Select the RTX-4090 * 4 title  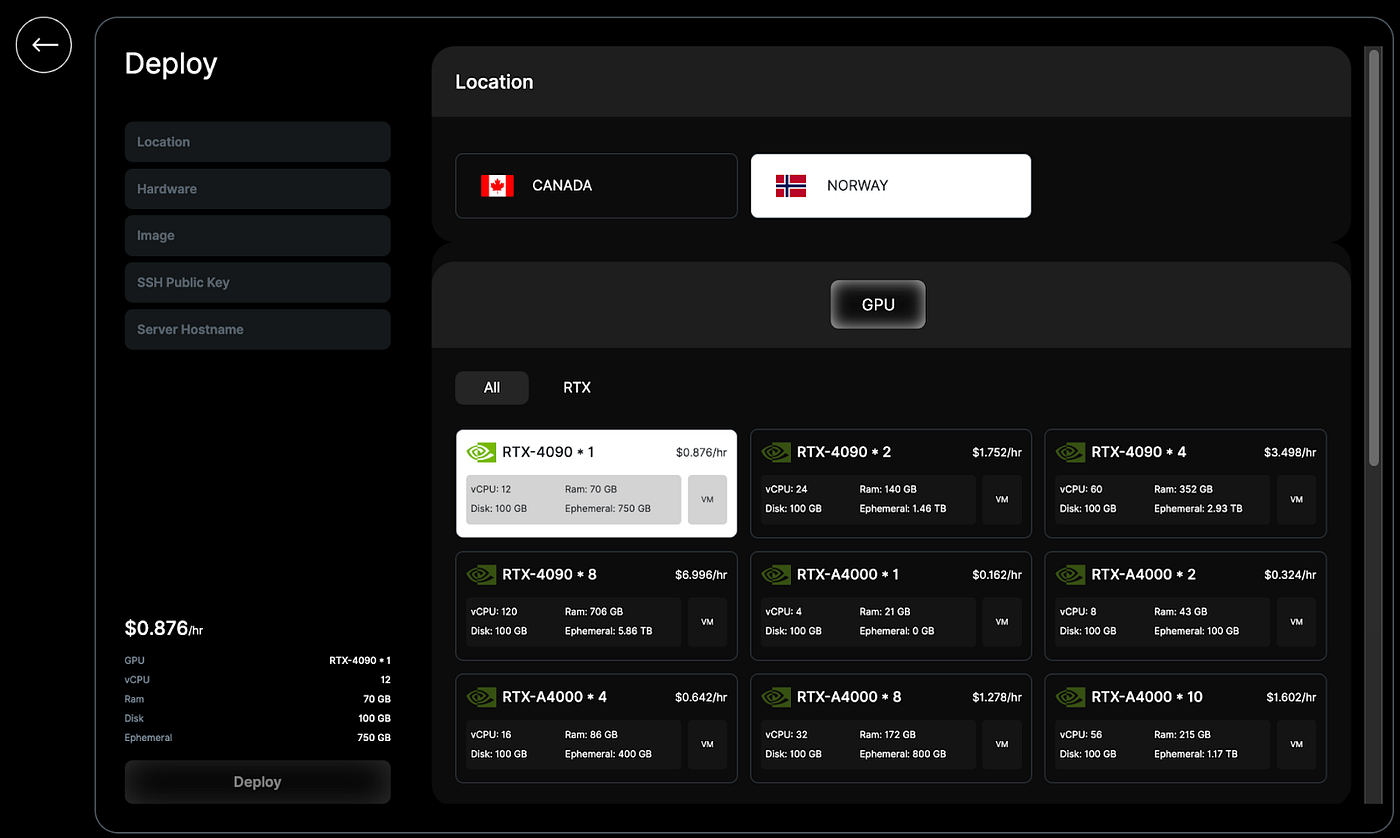[x=1139, y=452]
